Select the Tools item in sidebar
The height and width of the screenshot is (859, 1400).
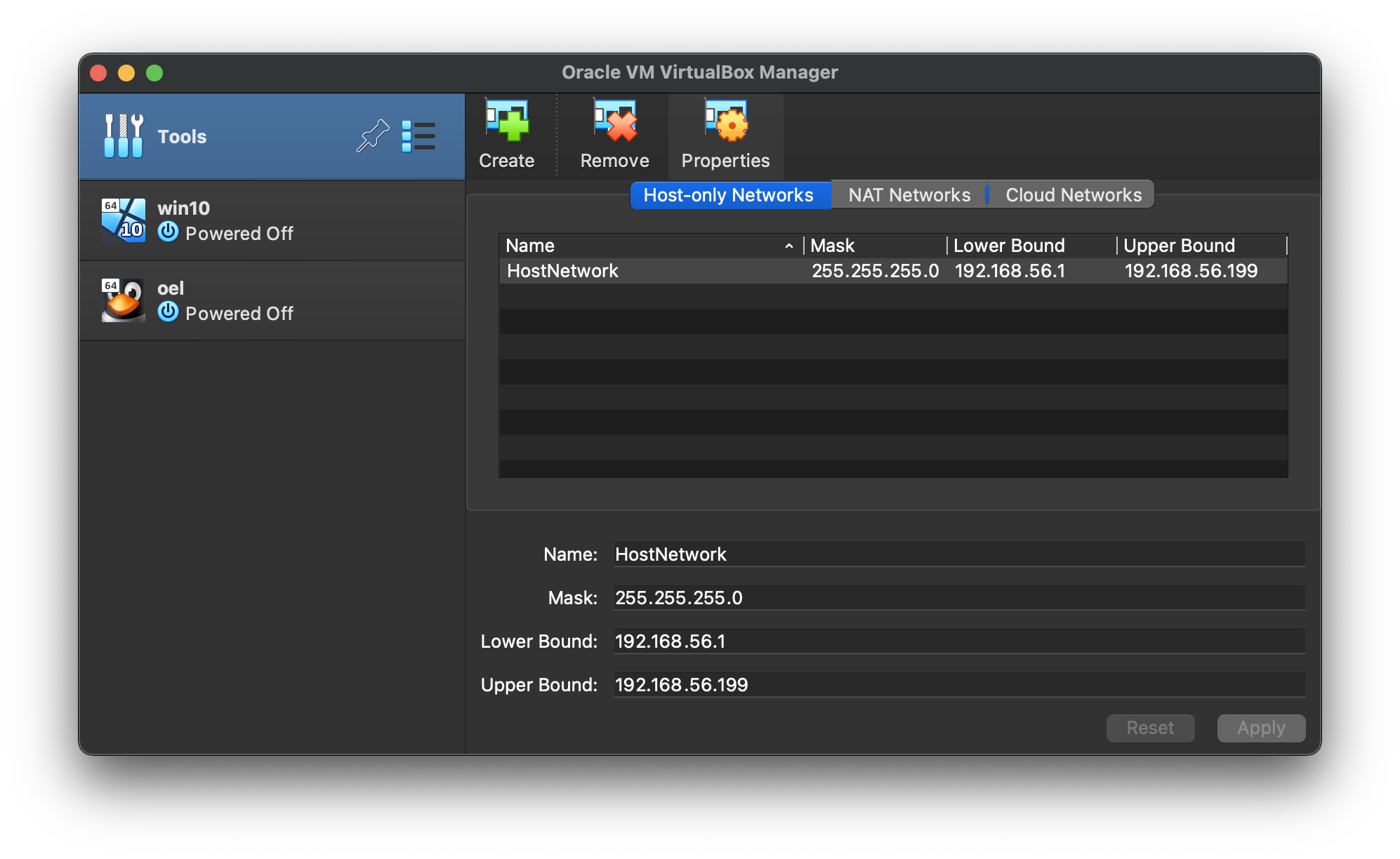click(272, 136)
